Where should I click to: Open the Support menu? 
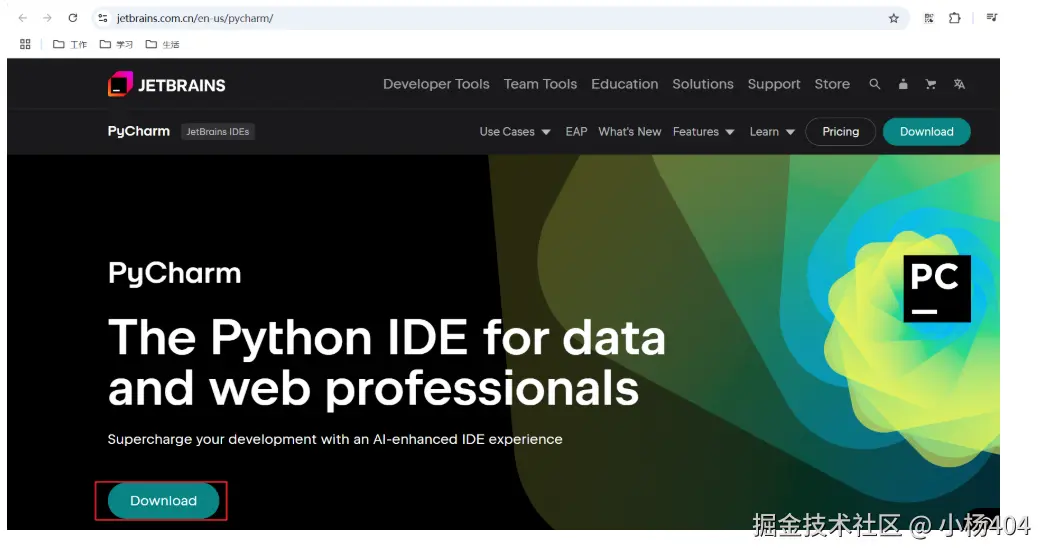pyautogui.click(x=773, y=84)
